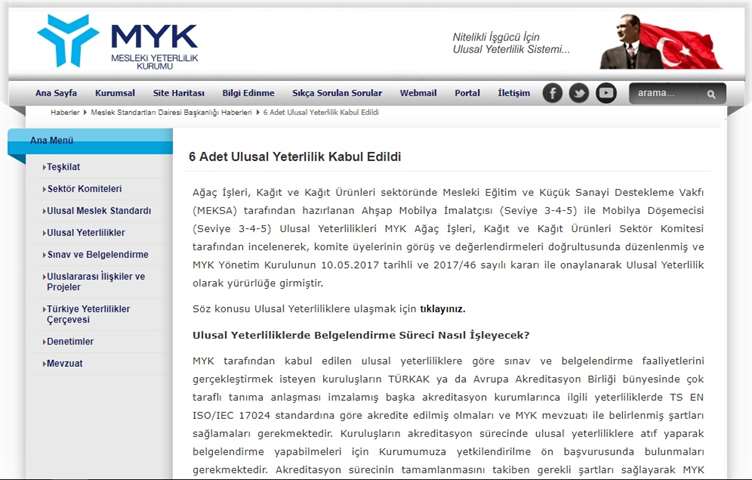The width and height of the screenshot is (752, 480).
Task: Expand Teşkilat in the Ana Menü
Action: coord(63,167)
